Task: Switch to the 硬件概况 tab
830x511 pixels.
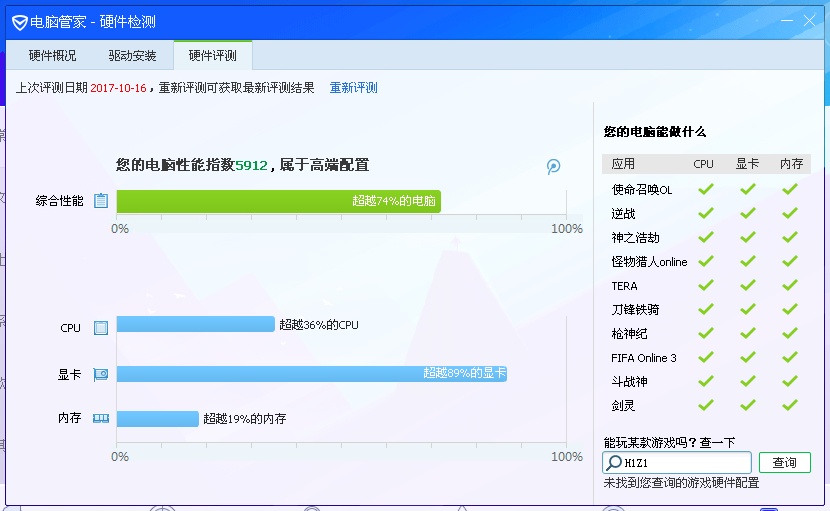Action: click(52, 56)
